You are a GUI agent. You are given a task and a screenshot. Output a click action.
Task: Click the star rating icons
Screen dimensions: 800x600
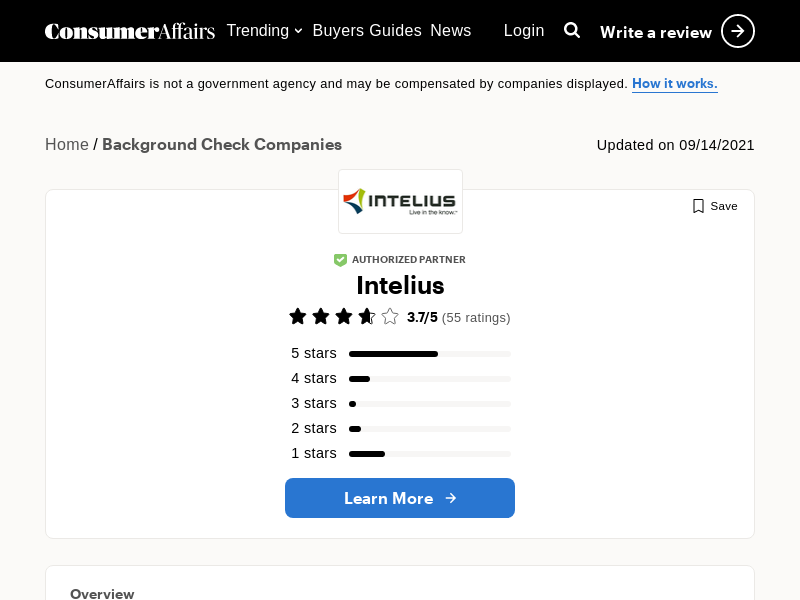pos(344,317)
